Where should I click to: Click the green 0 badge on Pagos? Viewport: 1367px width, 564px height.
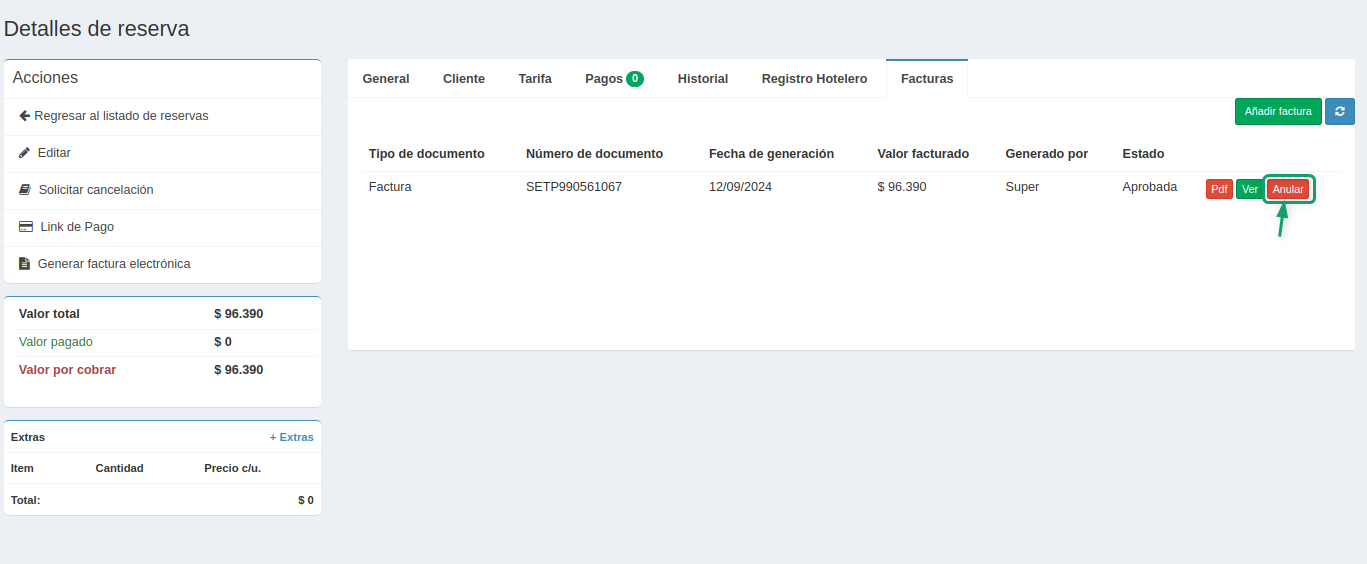(635, 79)
